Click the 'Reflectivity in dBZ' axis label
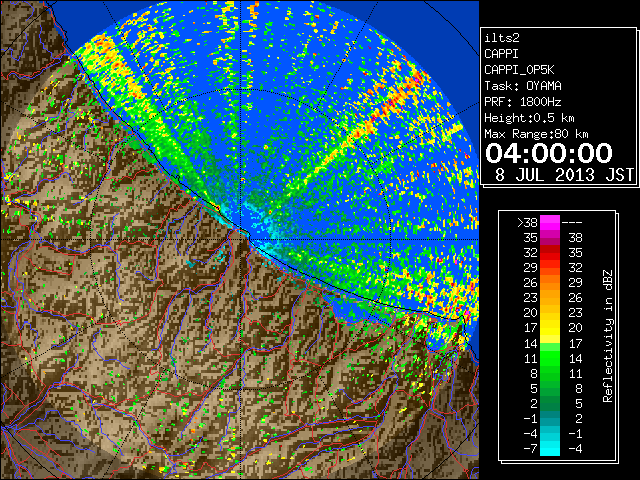The image size is (640, 480). click(x=607, y=336)
